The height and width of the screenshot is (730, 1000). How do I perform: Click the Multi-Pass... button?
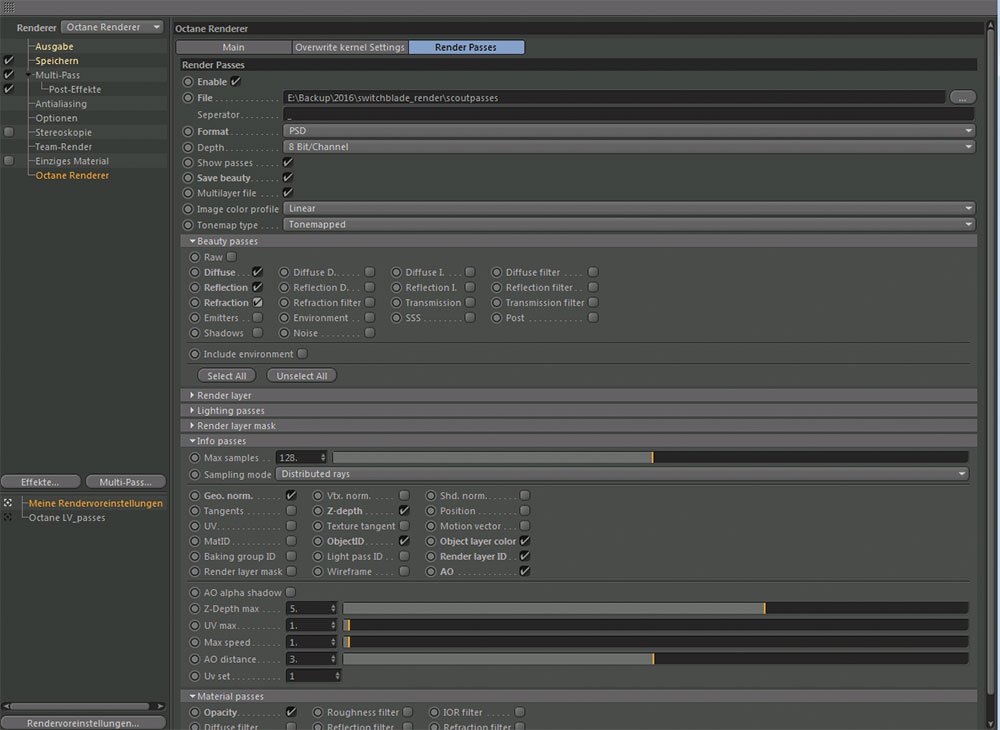coord(126,482)
